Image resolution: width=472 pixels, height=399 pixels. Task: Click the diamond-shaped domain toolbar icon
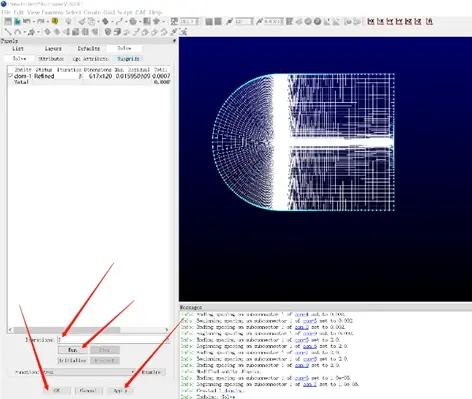click(105, 22)
